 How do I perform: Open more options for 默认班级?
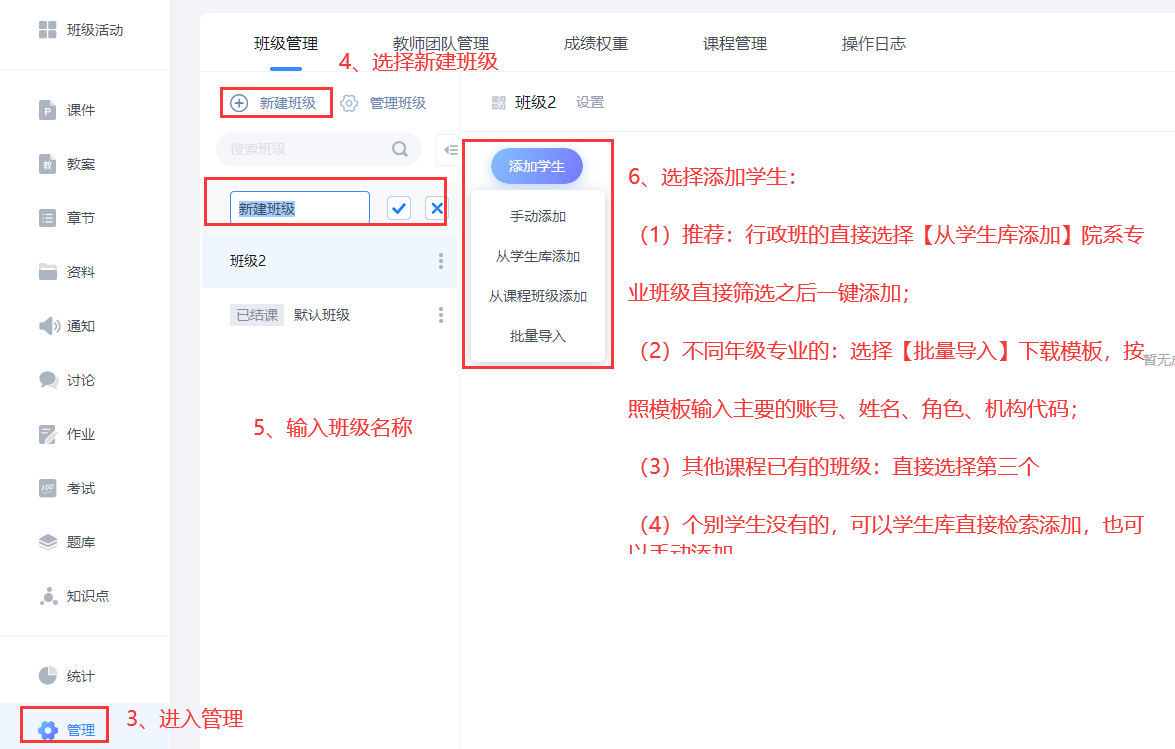tap(441, 315)
